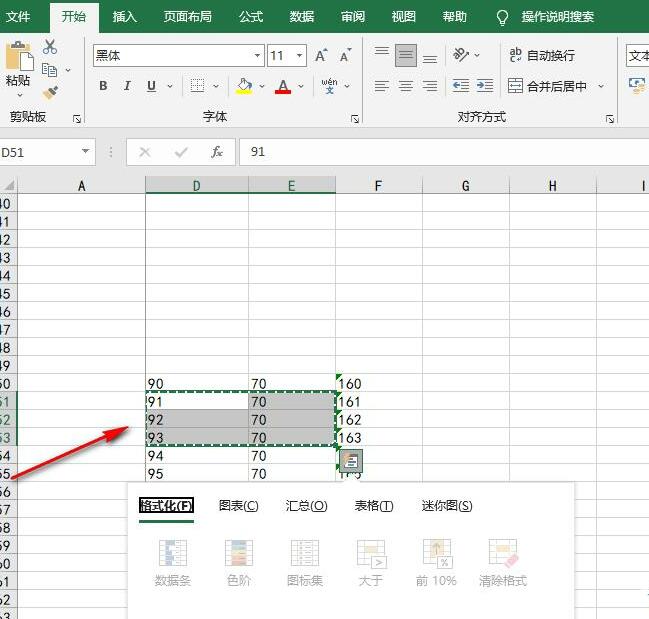Apply 色阶 color scale formatting
The image size is (649, 619).
(239, 563)
